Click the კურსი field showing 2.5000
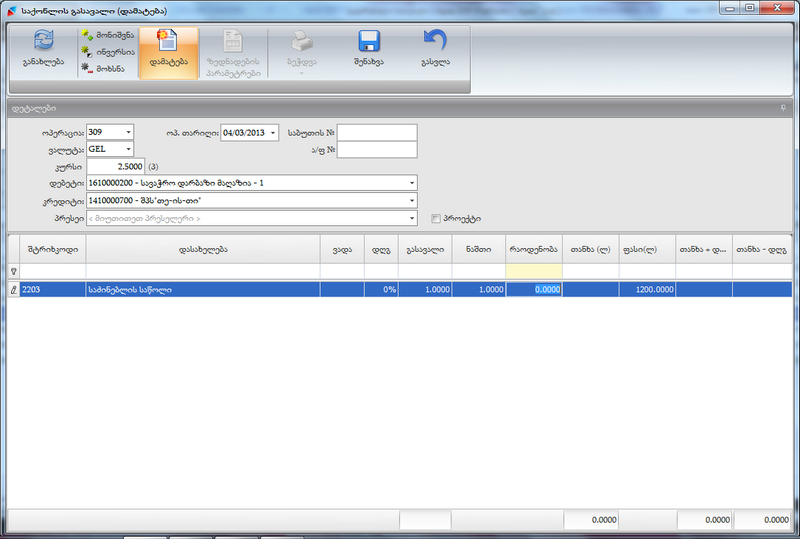 [116, 166]
